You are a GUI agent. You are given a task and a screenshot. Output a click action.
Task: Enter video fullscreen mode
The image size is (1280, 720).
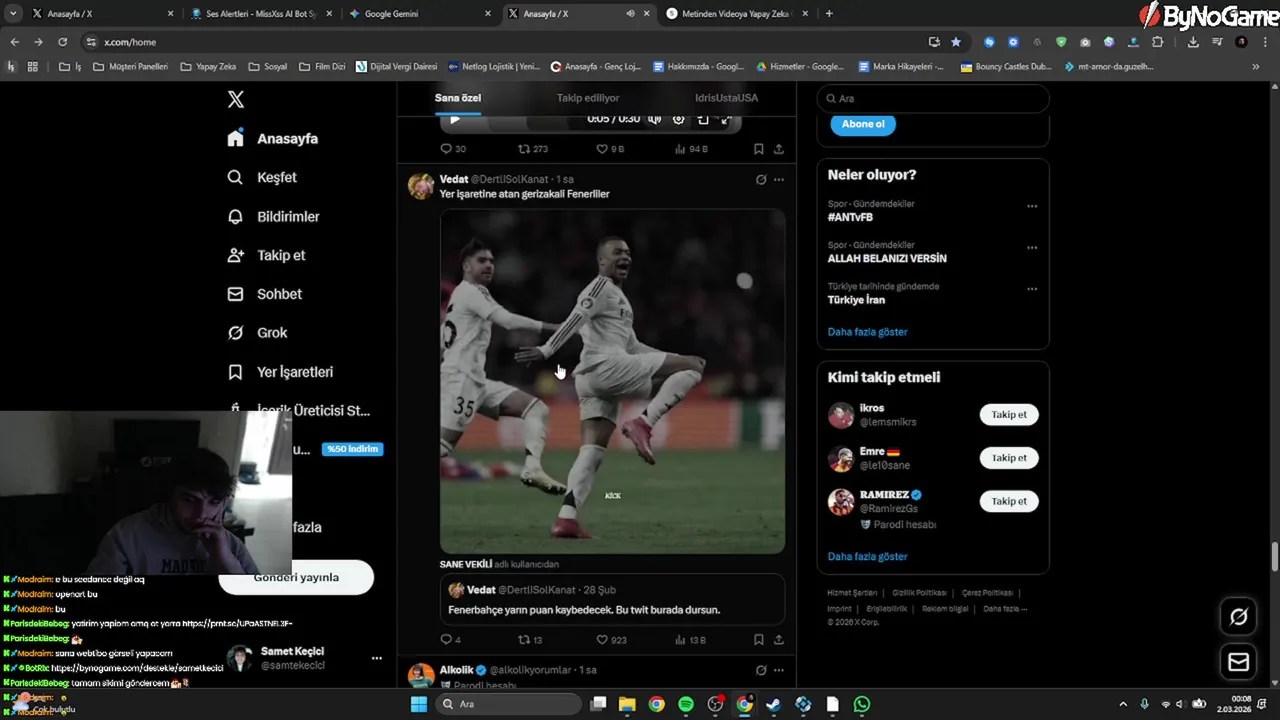pos(726,119)
